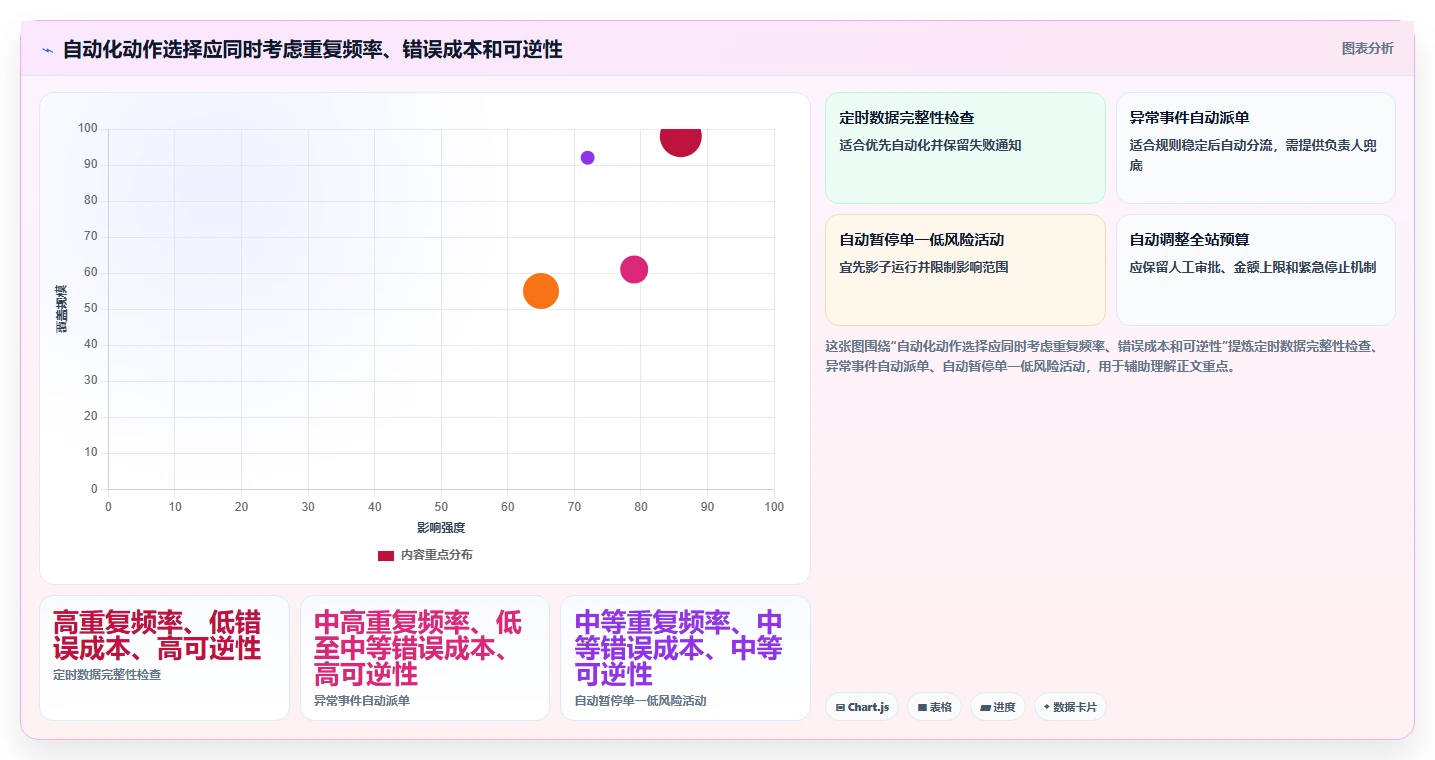The width and height of the screenshot is (1435, 760).
Task: Click the 自动暂停单一低风险活动 caption under purple stat
Action: click(640, 701)
